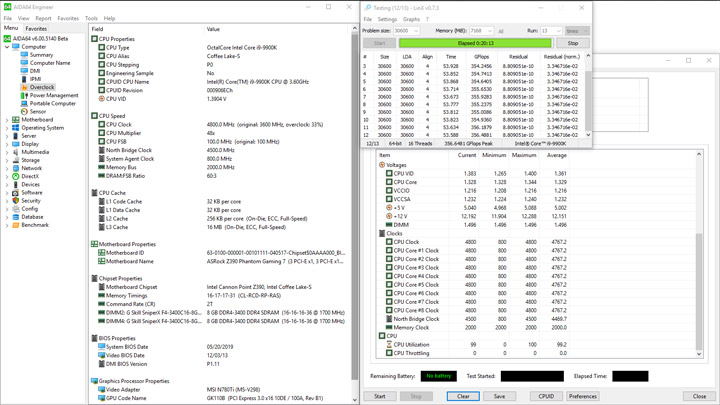Open the Report menu in AIDA64

(x=43, y=18)
